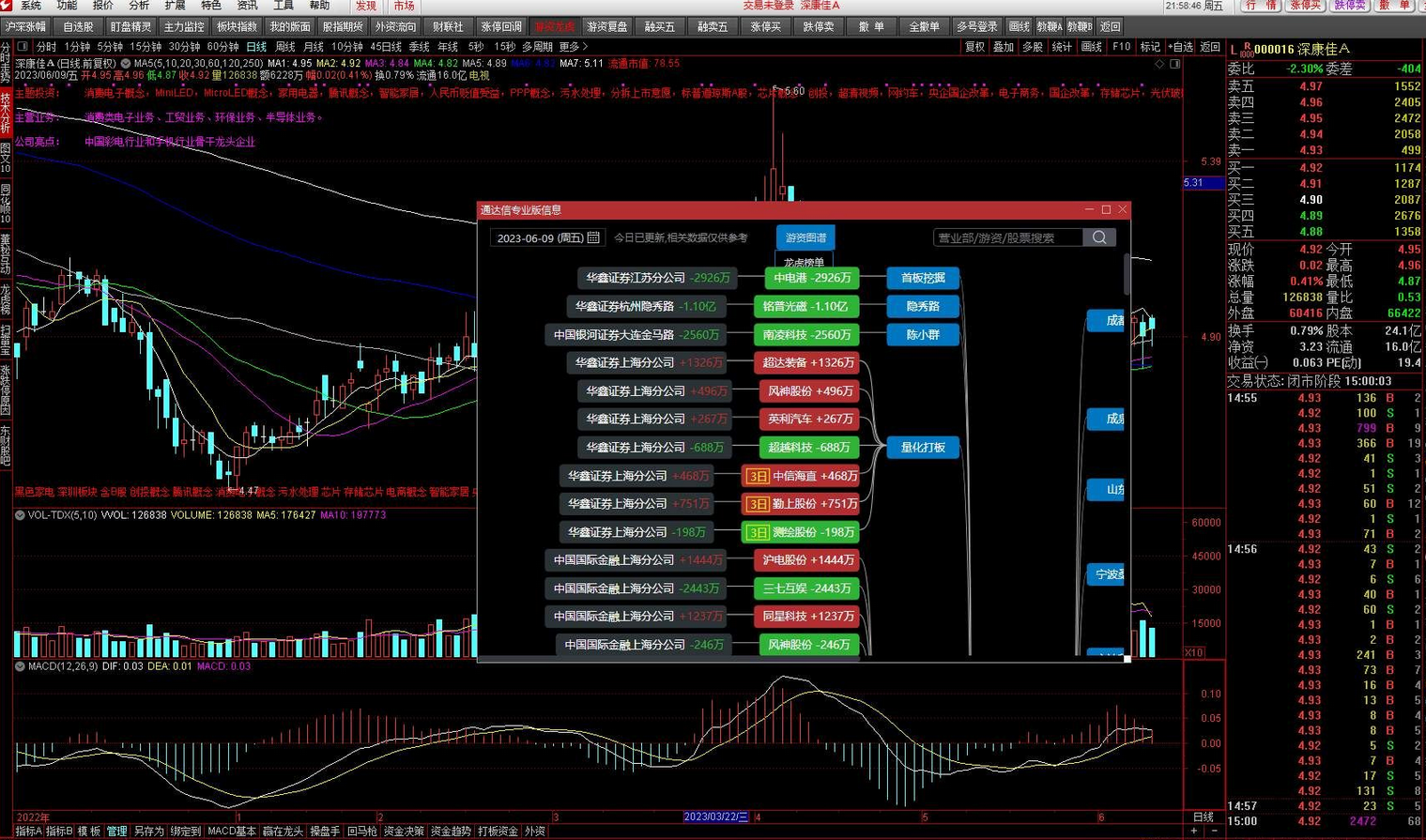
Task: Click 陈小群 blue node
Action: pyautogui.click(x=923, y=334)
